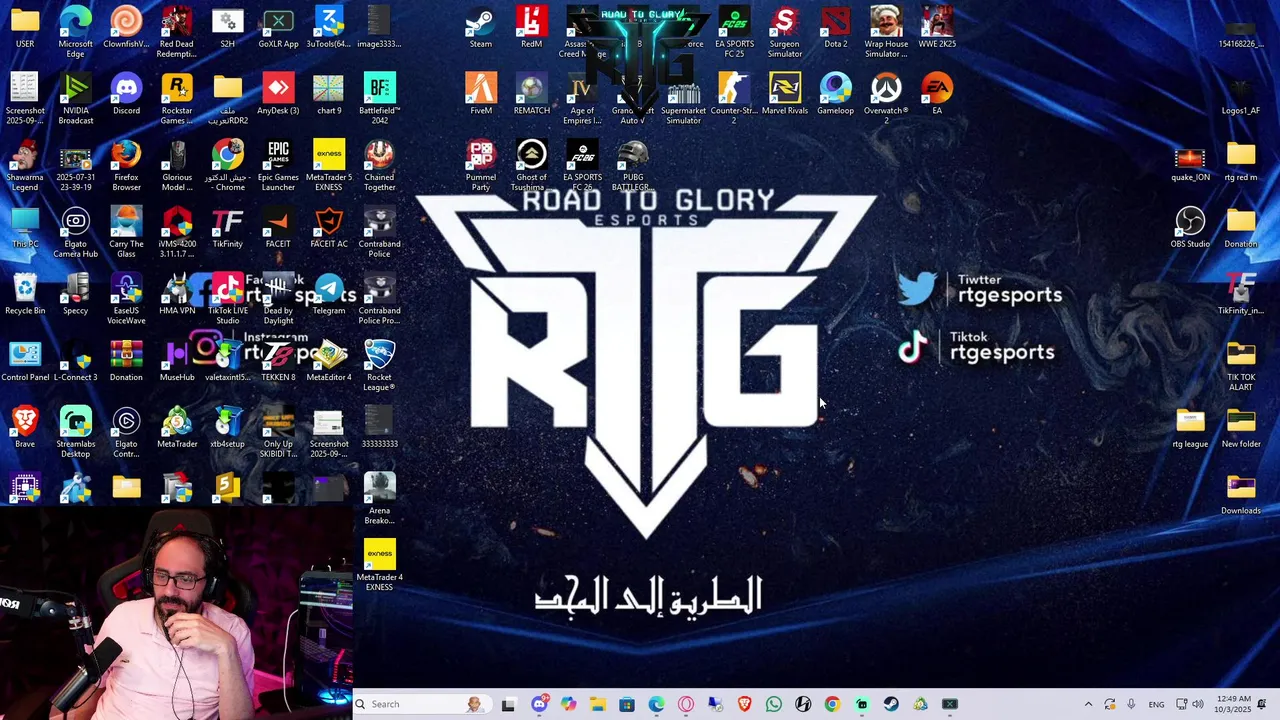Open the volume control in tray
Screen dimensions: 1280x720
[x=1198, y=704]
